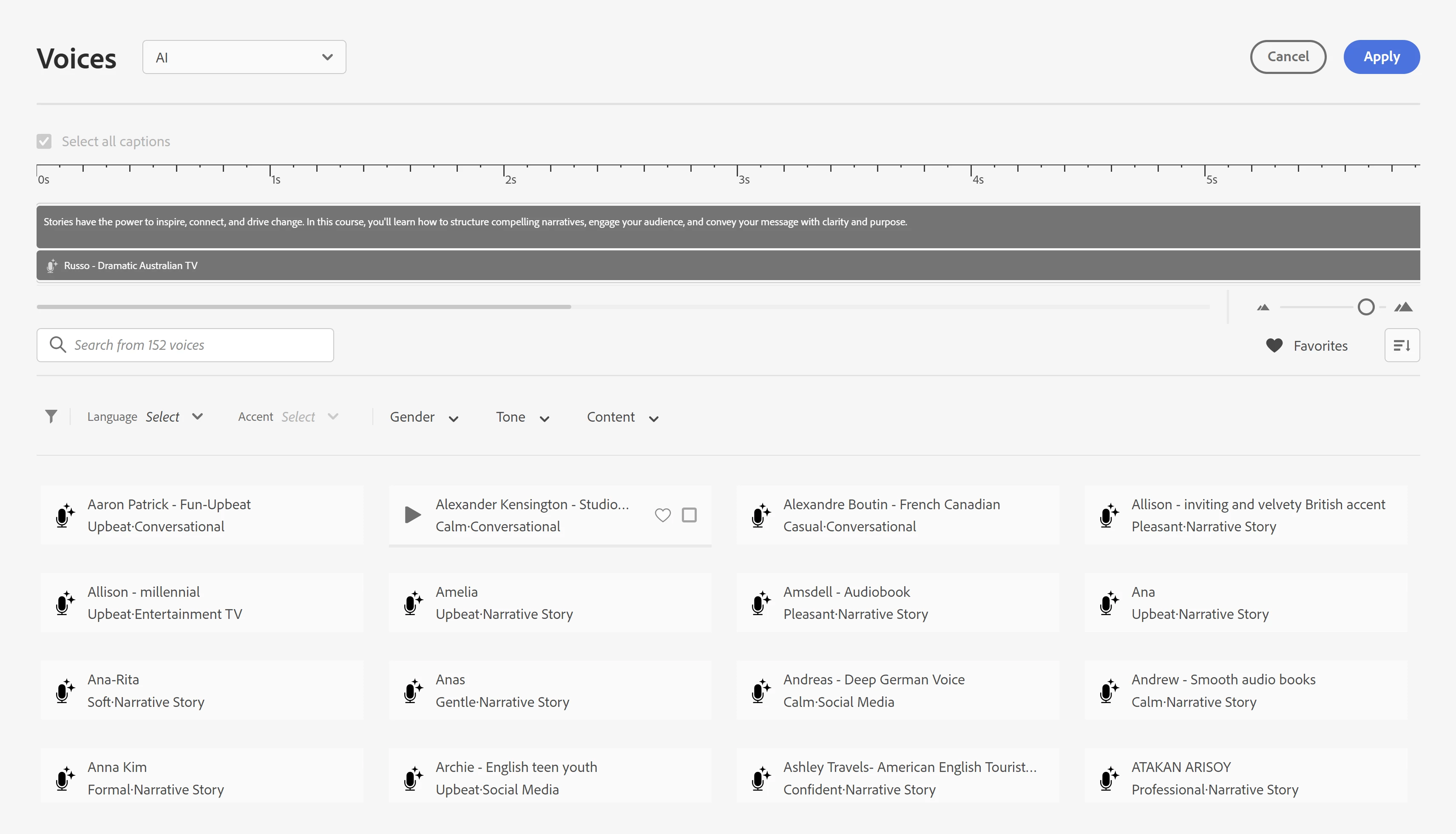Toggle the Select all captions checkbox

(x=44, y=142)
